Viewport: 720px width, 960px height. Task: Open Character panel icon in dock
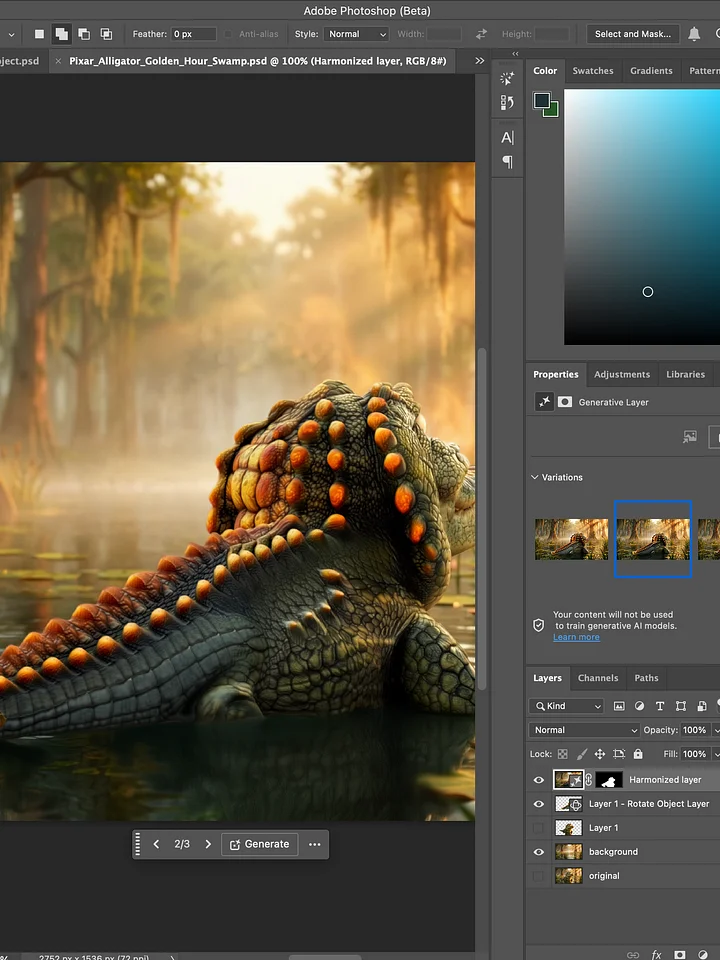pos(507,138)
